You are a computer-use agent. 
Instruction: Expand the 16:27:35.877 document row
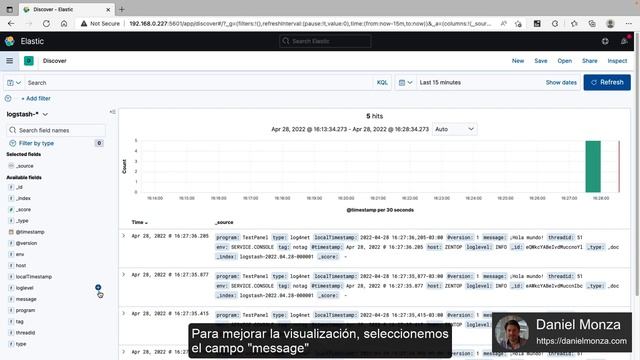(124, 274)
